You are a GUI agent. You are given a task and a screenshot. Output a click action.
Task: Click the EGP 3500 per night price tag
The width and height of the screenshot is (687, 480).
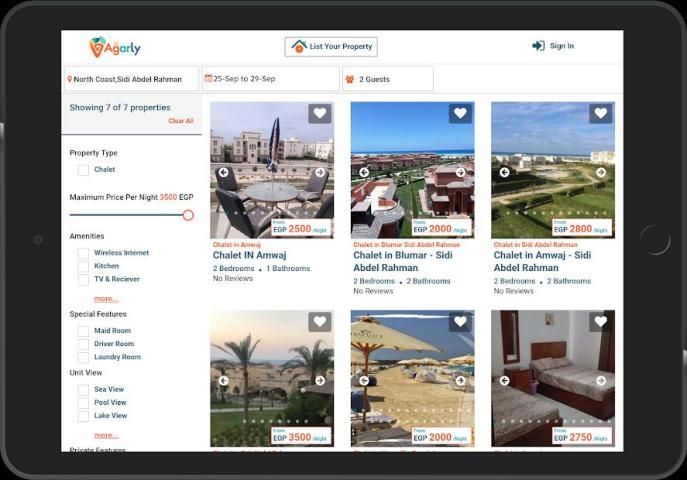[301, 436]
